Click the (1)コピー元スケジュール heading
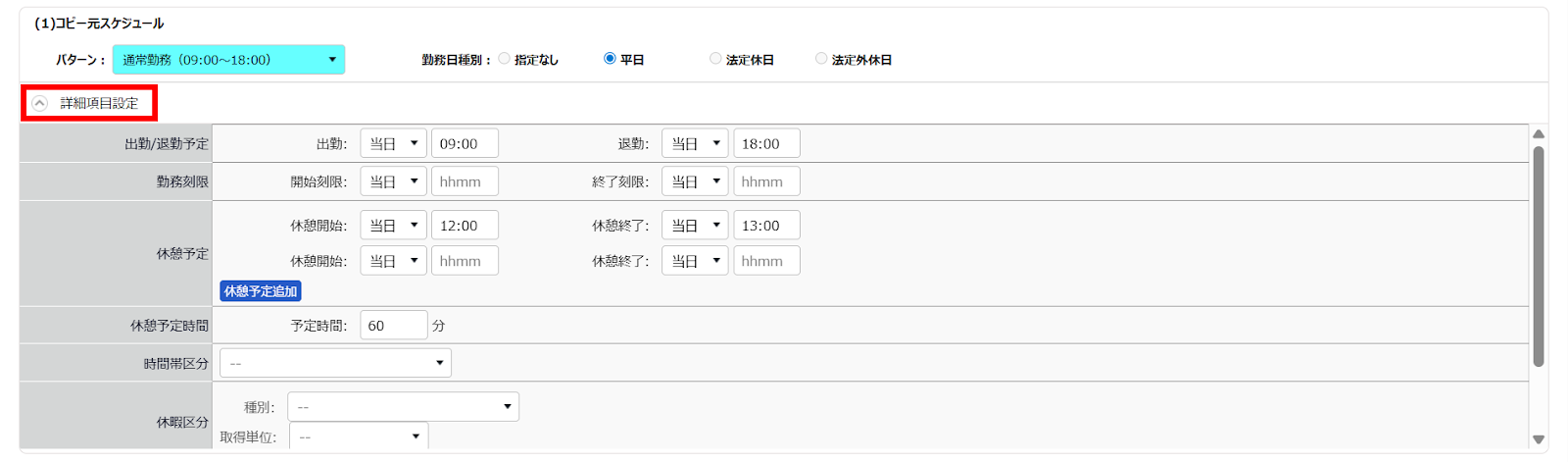Viewport: 1568px width, 462px height. [99, 23]
